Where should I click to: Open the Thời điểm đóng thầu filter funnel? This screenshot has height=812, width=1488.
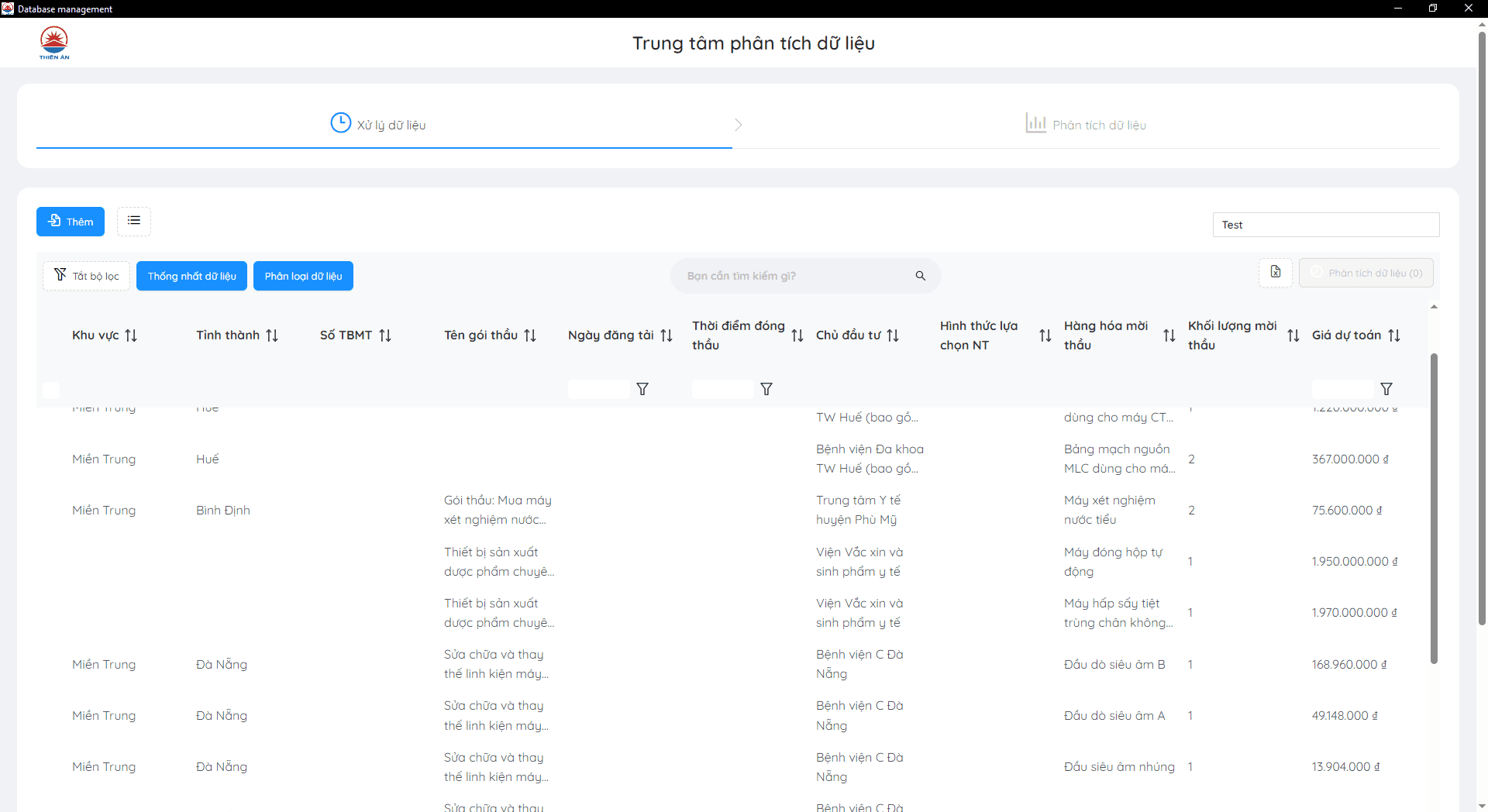pos(766,389)
